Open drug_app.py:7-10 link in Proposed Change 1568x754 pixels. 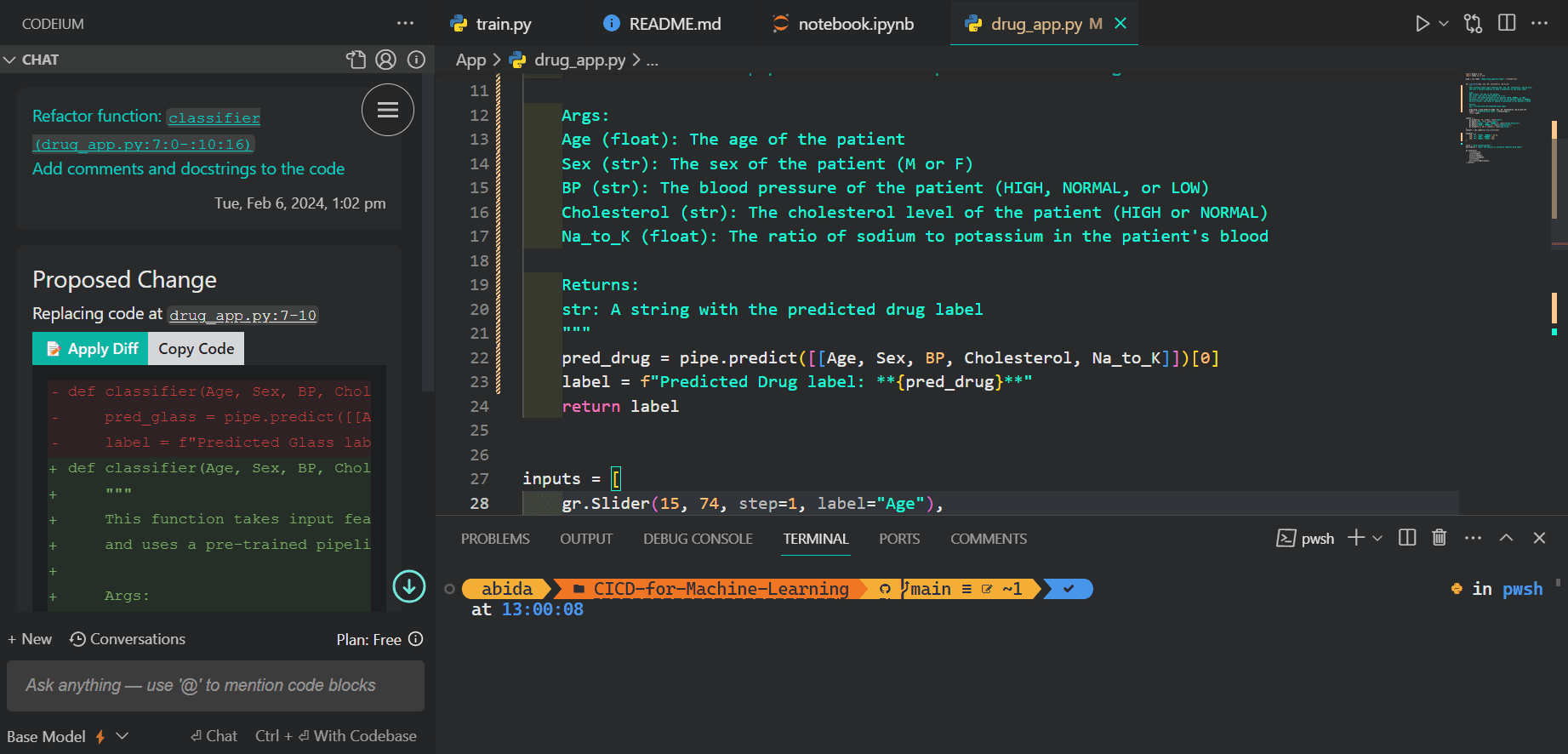[x=242, y=316]
